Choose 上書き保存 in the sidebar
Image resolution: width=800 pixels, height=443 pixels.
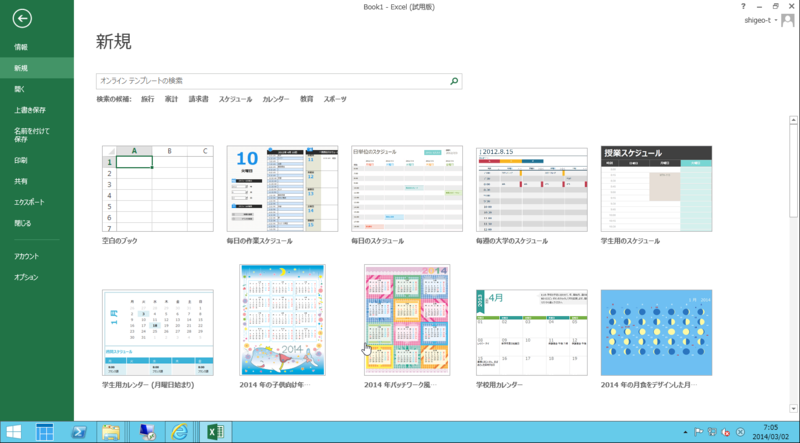[x=37, y=110]
